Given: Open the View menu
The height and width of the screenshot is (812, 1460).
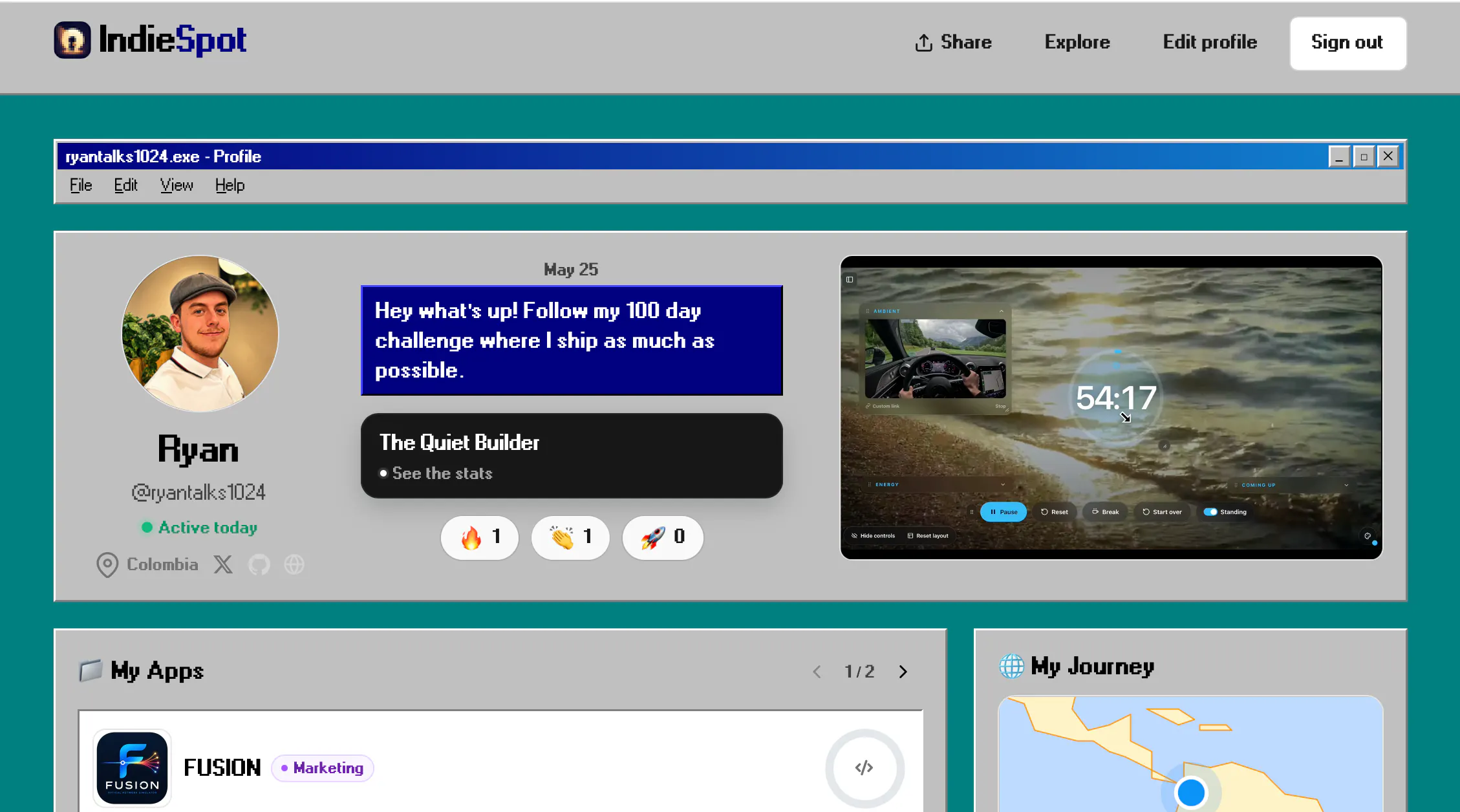Looking at the screenshot, I should (177, 186).
